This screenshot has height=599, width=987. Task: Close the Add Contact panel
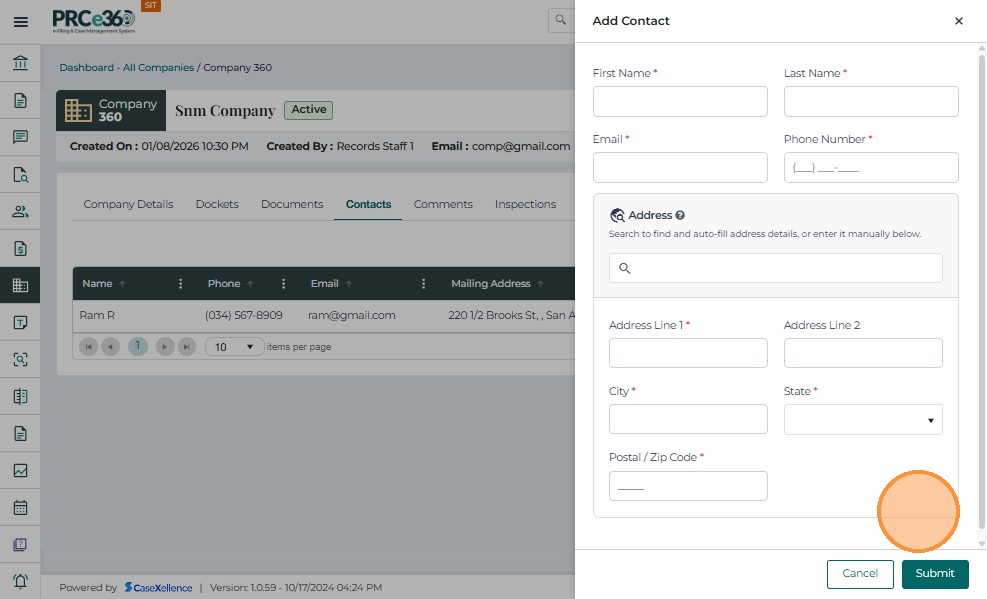(958, 21)
